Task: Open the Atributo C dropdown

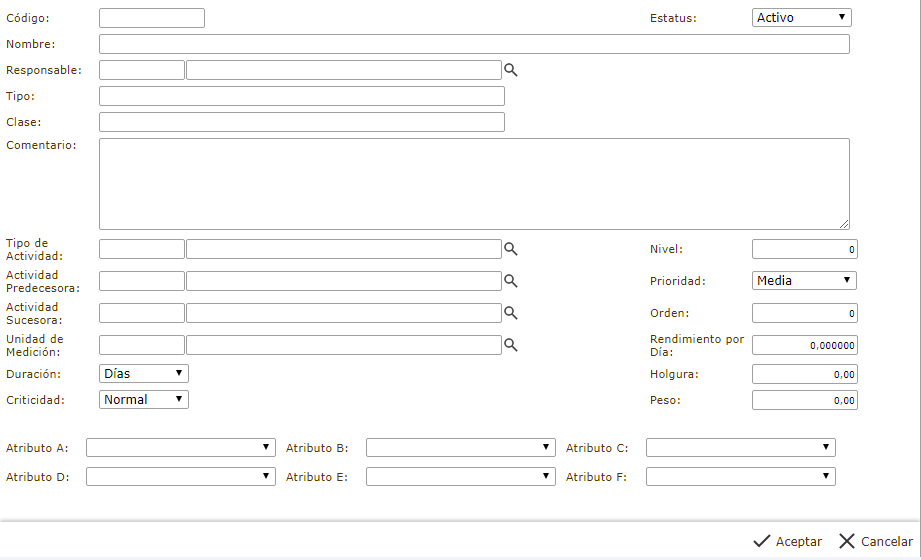Action: pos(740,447)
